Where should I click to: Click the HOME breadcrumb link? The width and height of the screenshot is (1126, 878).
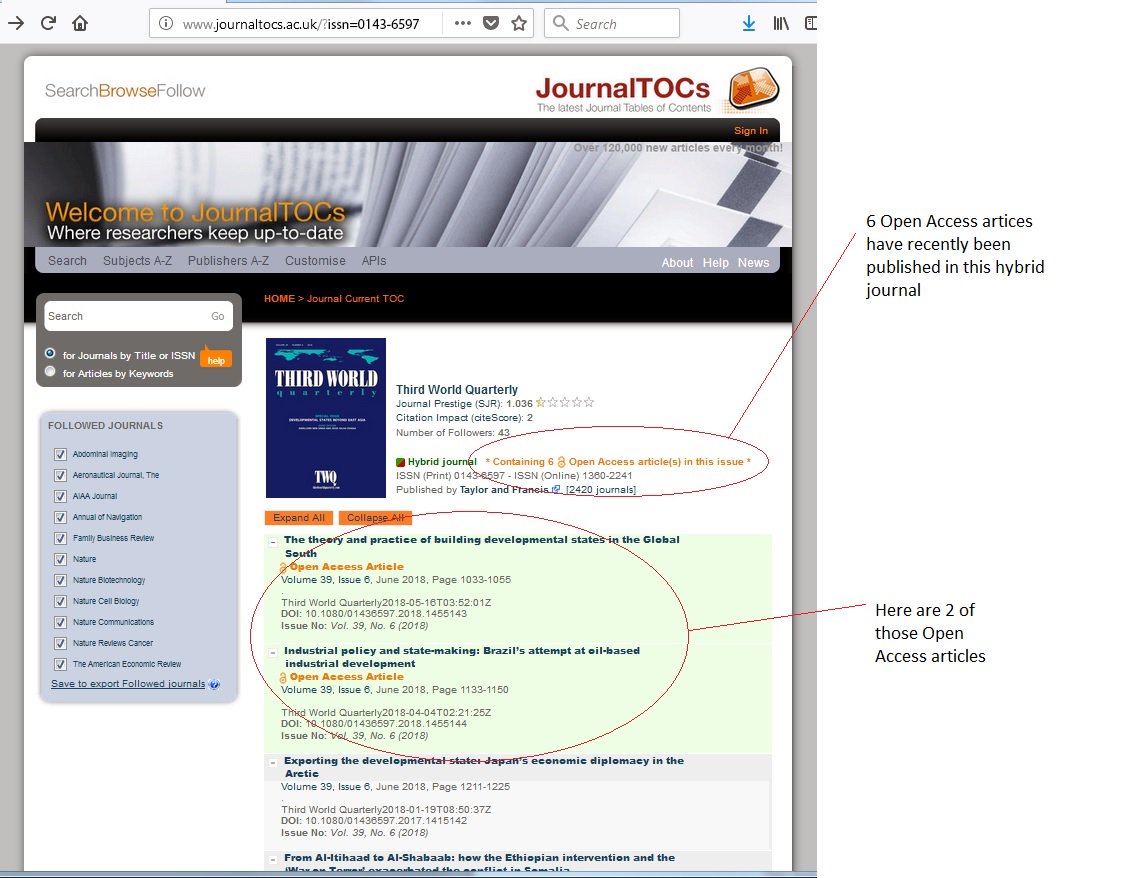(x=279, y=299)
